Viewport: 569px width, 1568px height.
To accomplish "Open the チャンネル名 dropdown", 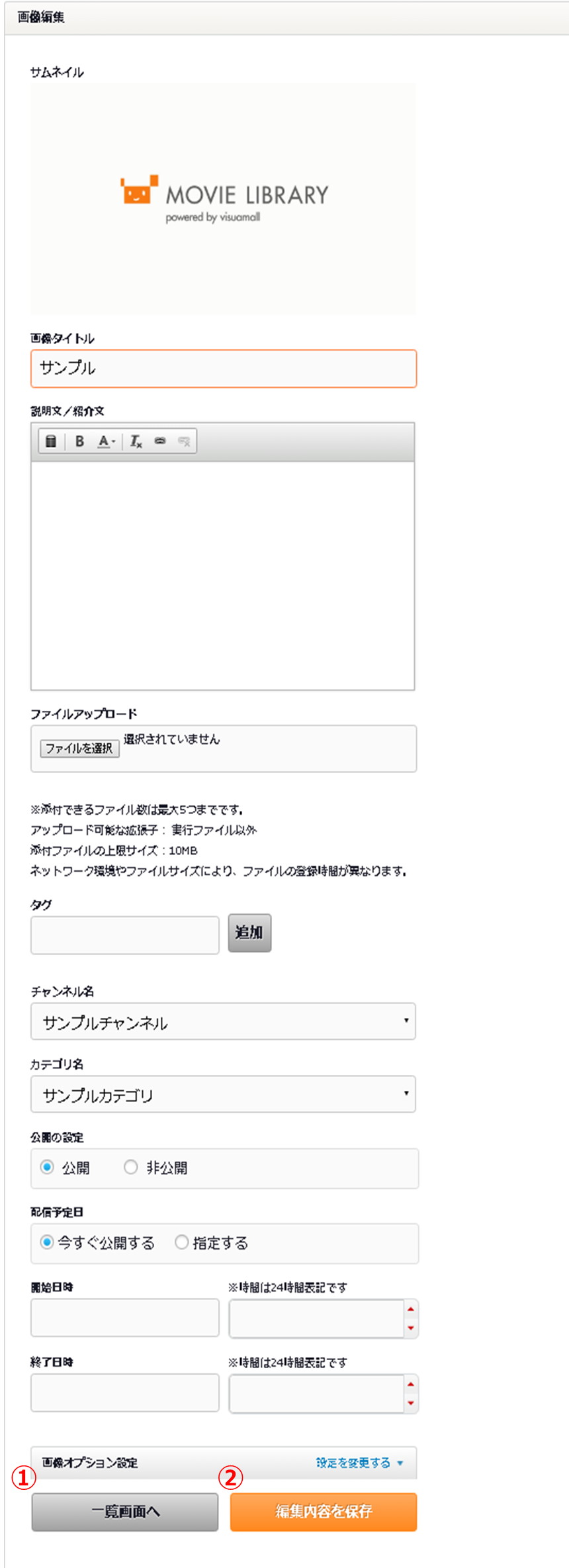I will (x=223, y=1021).
